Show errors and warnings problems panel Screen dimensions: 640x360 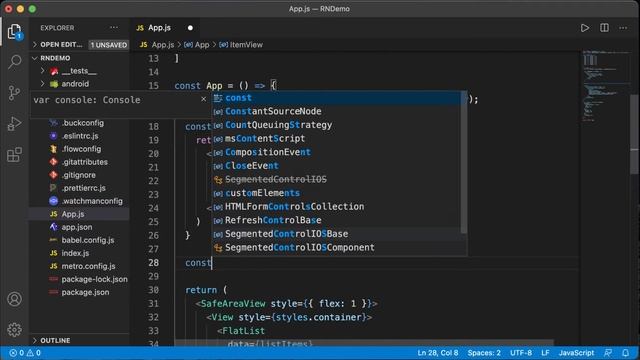pyautogui.click(x=24, y=353)
